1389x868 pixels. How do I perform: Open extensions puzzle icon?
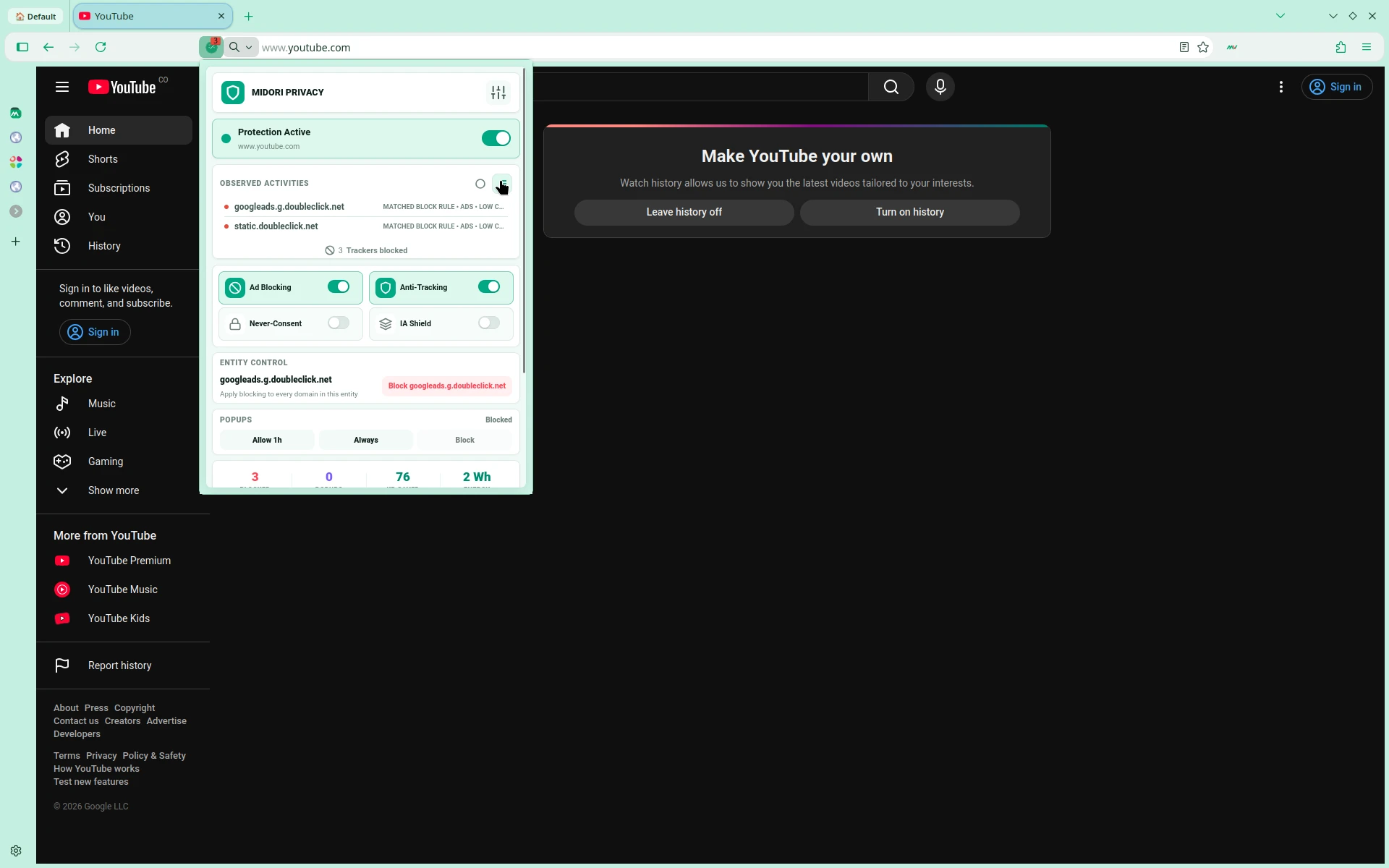pos(1341,48)
